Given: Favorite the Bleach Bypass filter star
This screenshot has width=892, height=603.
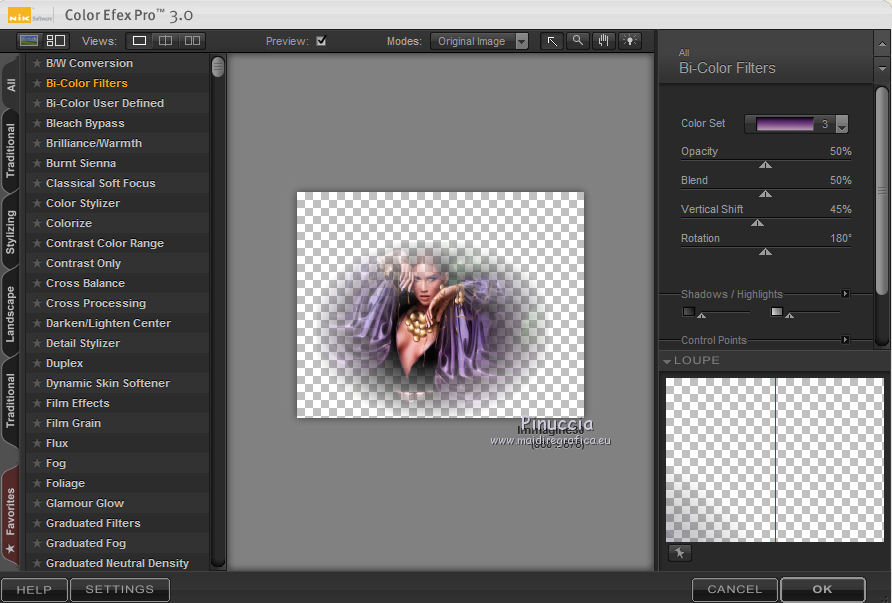Looking at the screenshot, I should pos(37,123).
